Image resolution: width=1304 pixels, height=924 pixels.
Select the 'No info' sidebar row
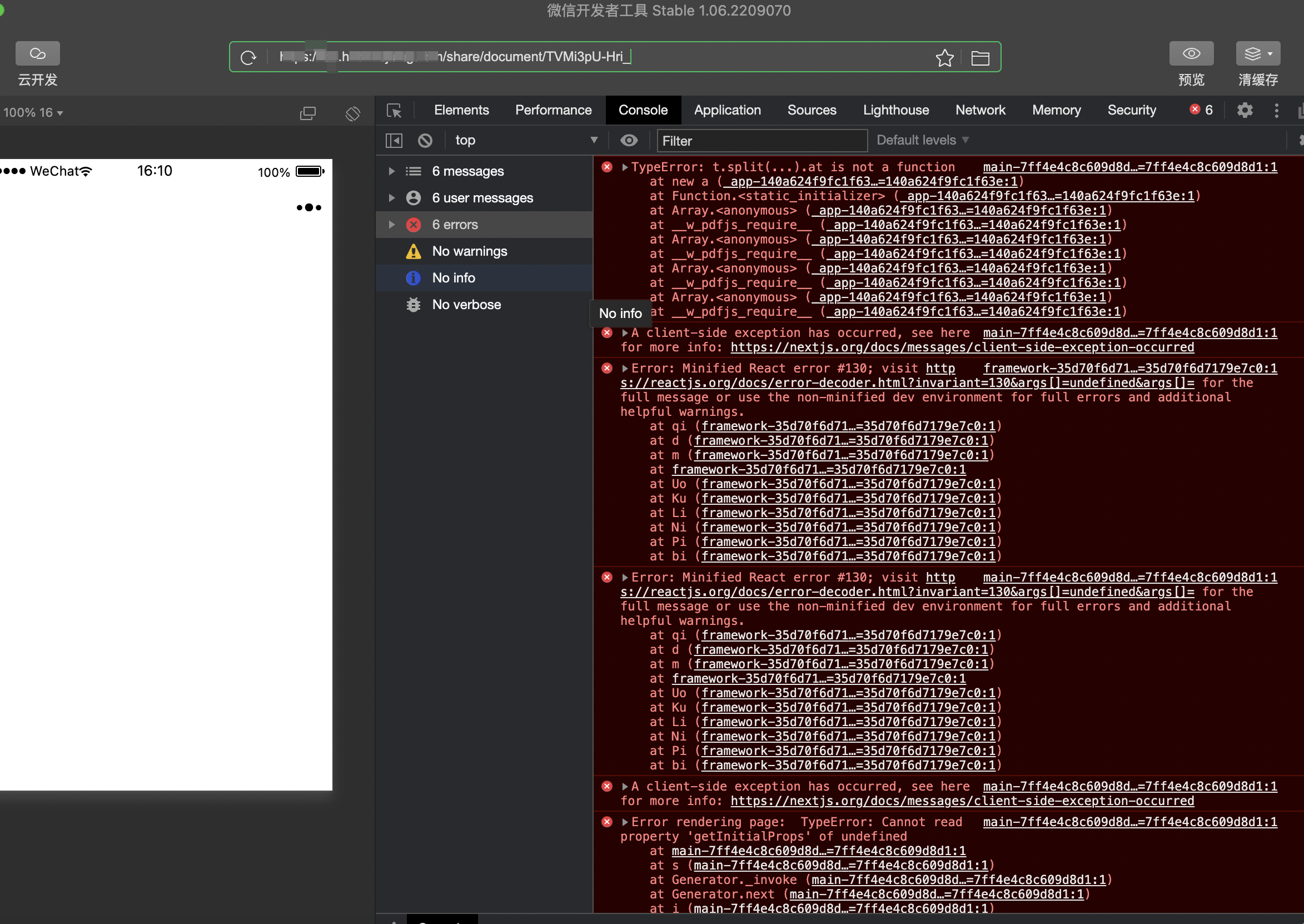point(485,278)
